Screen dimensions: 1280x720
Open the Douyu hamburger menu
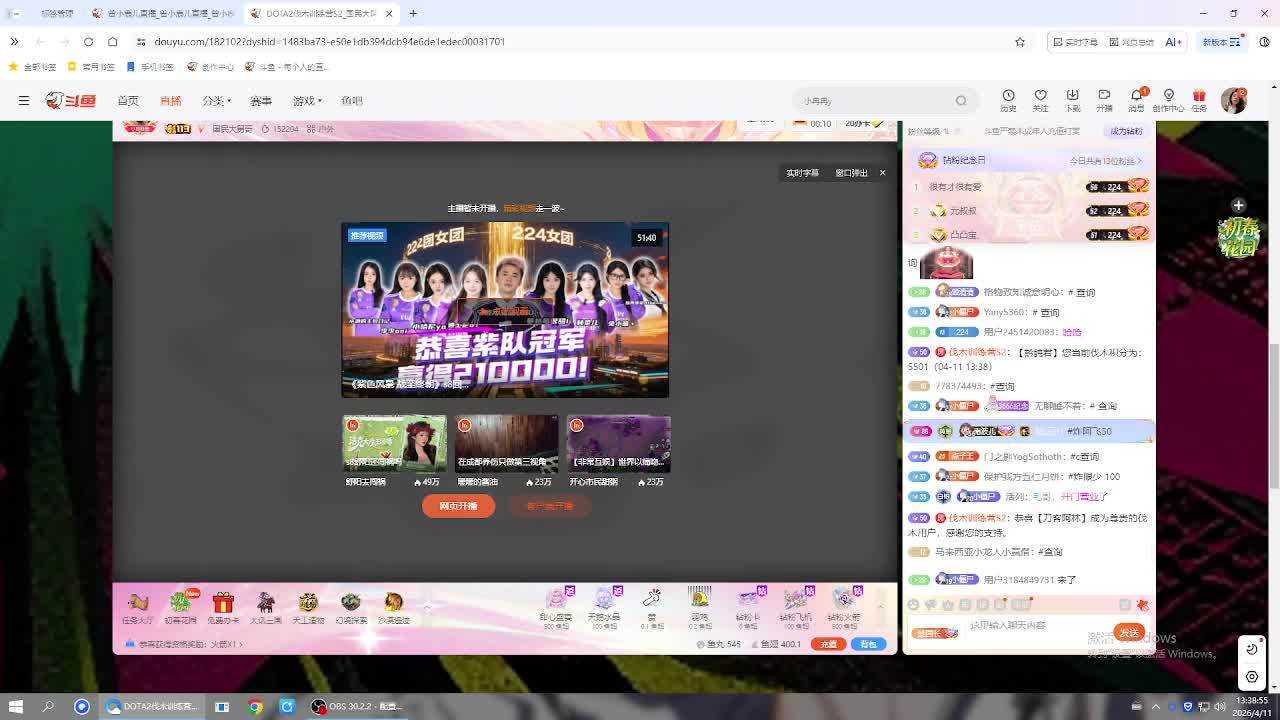pyautogui.click(x=24, y=101)
